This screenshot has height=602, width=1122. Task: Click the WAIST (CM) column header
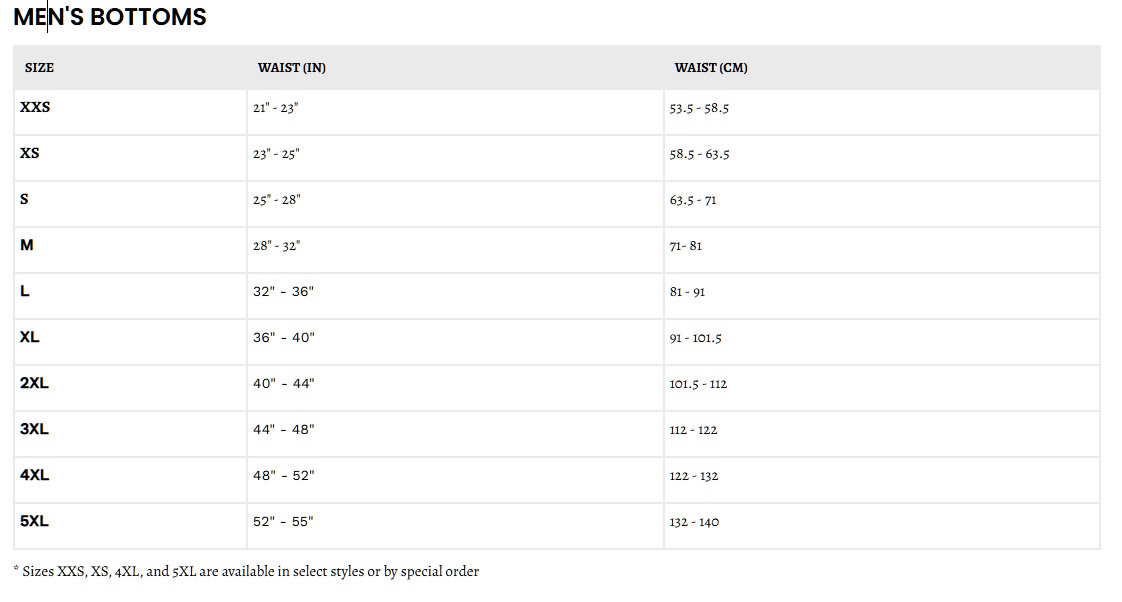tap(711, 68)
